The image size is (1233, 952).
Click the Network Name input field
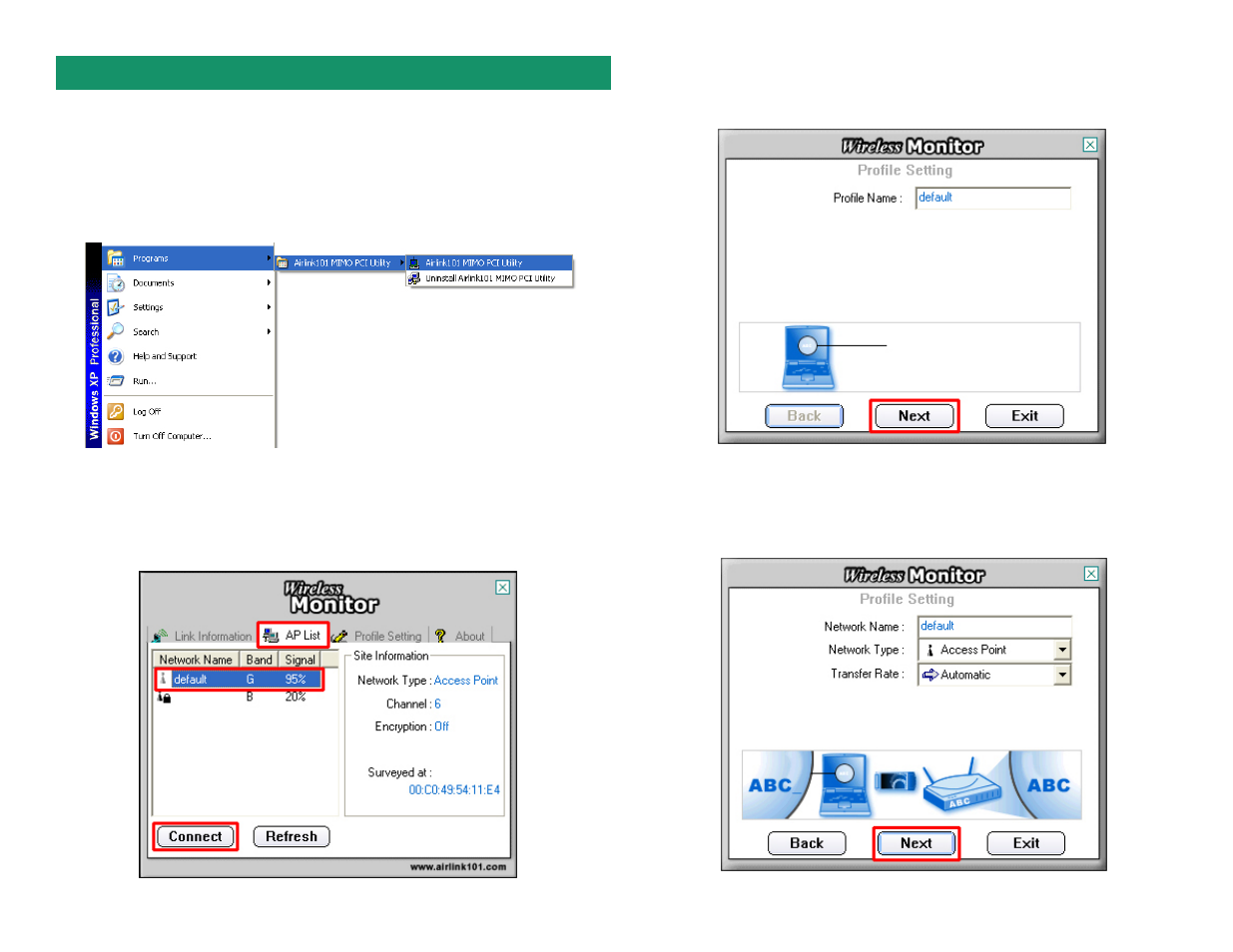(994, 627)
